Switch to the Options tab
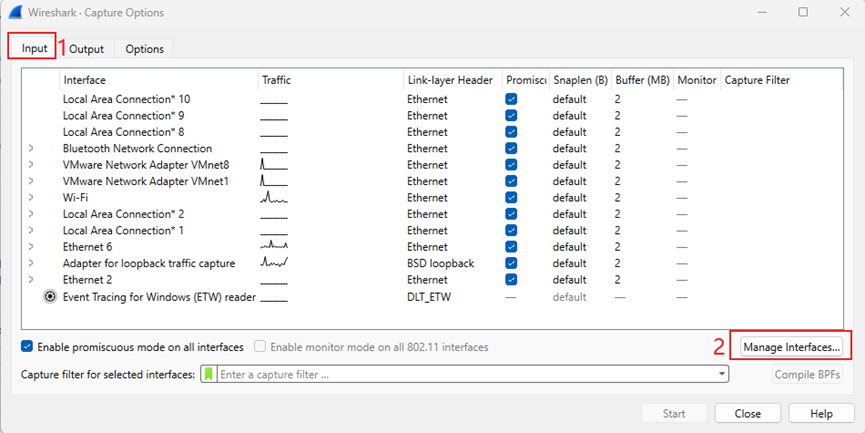The width and height of the screenshot is (865, 433). pos(145,49)
